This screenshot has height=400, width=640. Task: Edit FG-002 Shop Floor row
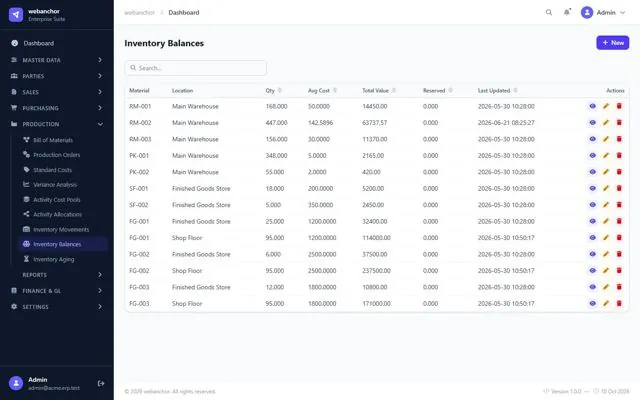coord(606,271)
